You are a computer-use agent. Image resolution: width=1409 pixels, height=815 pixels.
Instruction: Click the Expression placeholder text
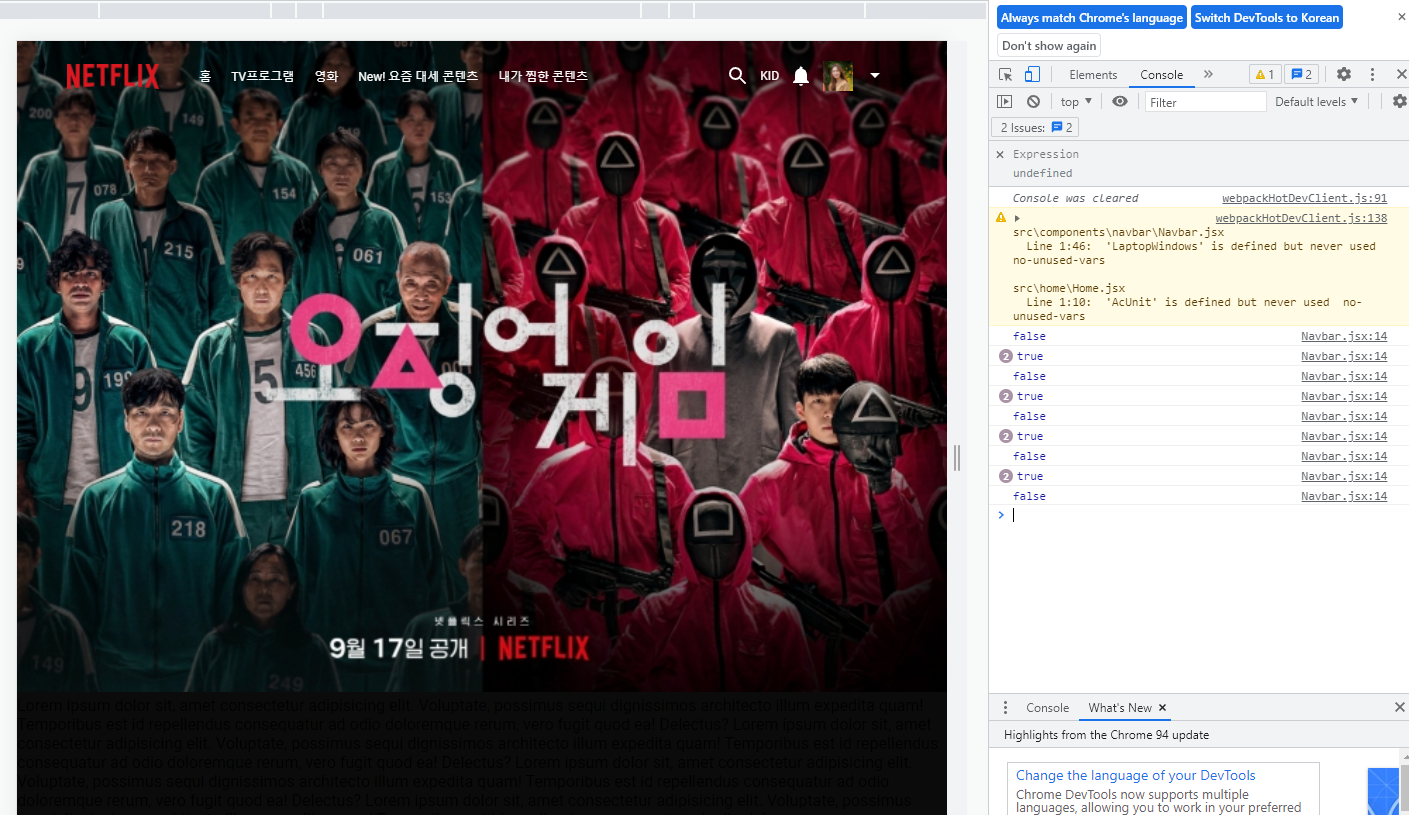click(x=1046, y=154)
